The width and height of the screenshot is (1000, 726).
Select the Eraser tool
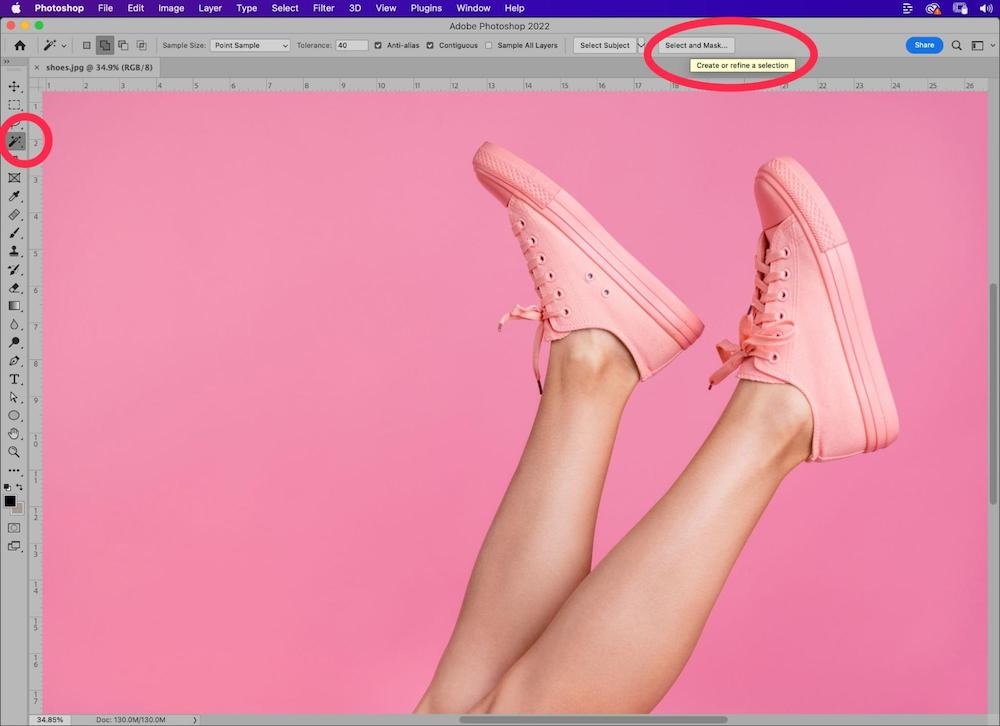click(15, 288)
